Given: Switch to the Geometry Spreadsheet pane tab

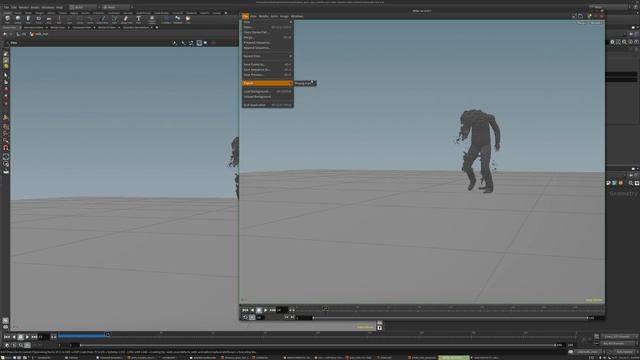Looking at the screenshot, I should (137, 28).
